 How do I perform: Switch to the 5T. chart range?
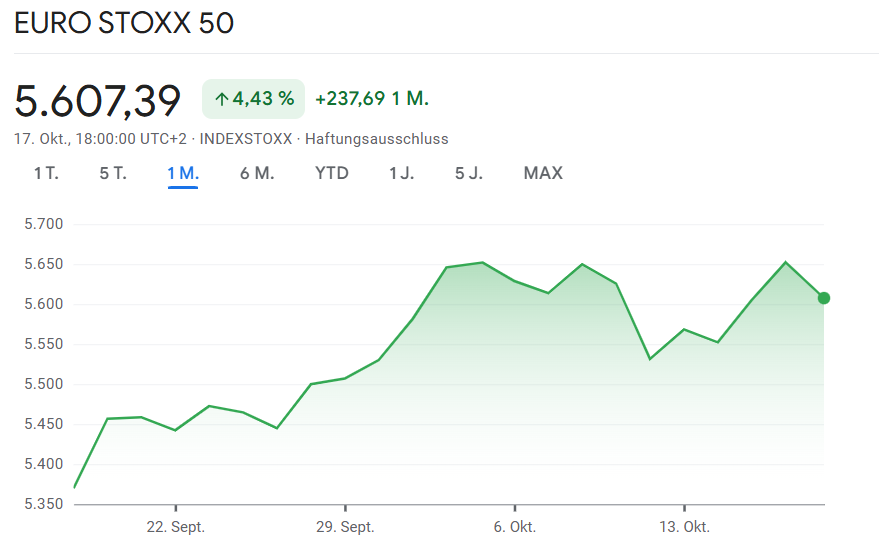click(113, 173)
